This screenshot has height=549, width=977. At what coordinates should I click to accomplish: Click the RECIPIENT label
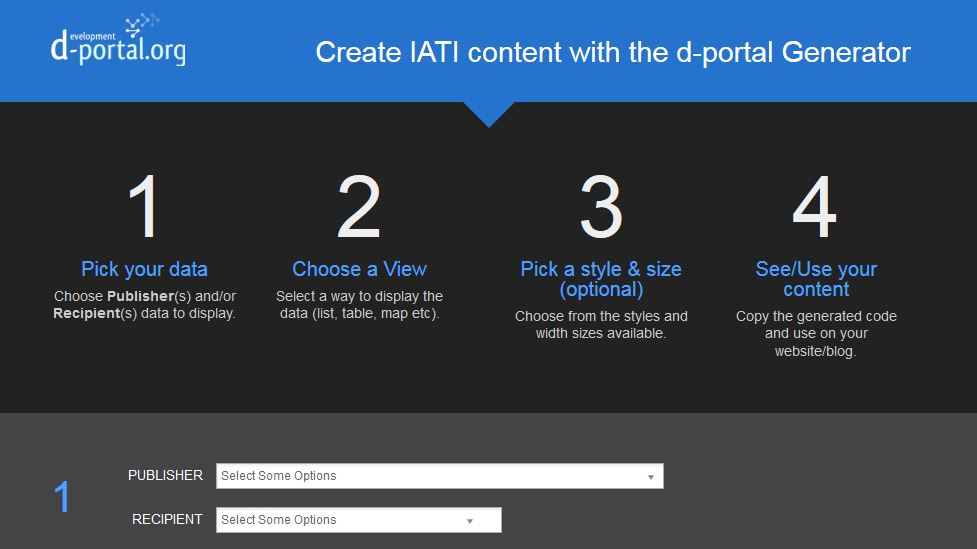point(167,519)
